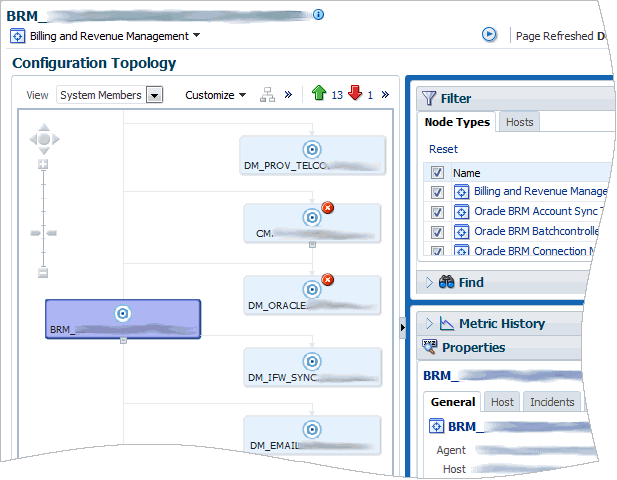This screenshot has height=480, width=617.
Task: Click the up targets count 13
Action: pos(337,95)
